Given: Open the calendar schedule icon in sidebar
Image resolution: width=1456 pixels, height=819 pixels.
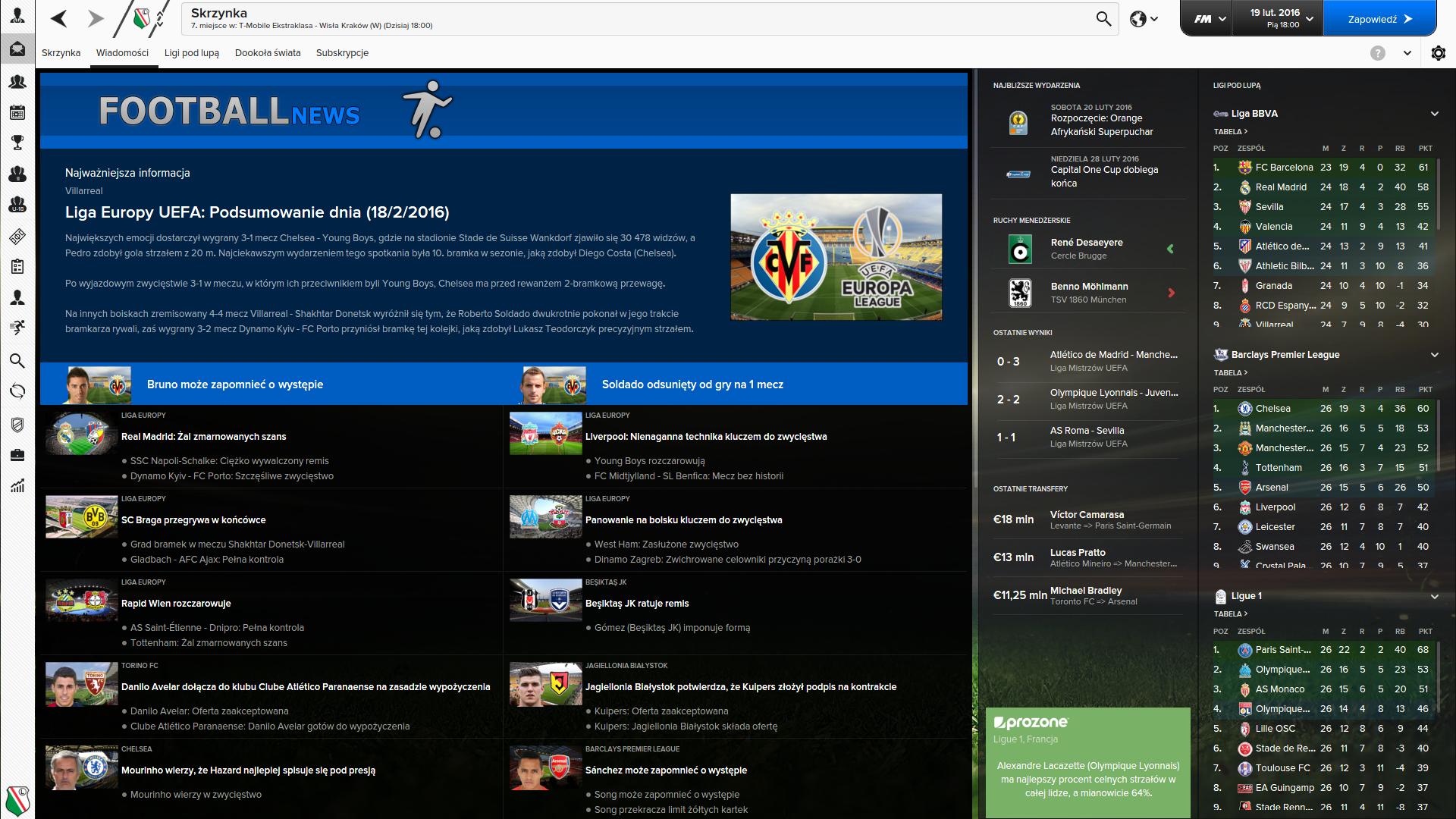Looking at the screenshot, I should pyautogui.click(x=17, y=112).
